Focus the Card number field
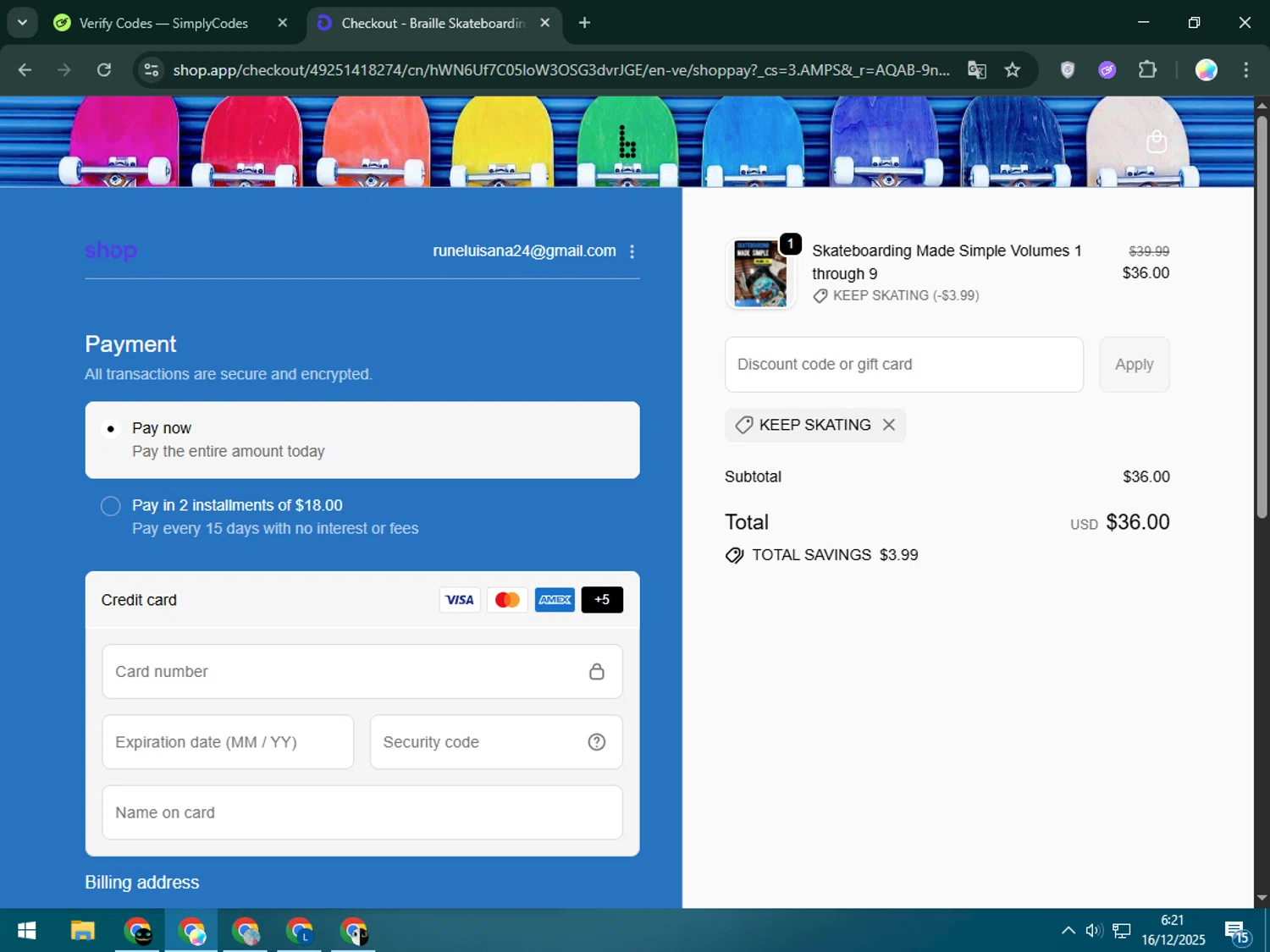Screen dimensions: 1270x952 tap(362, 672)
